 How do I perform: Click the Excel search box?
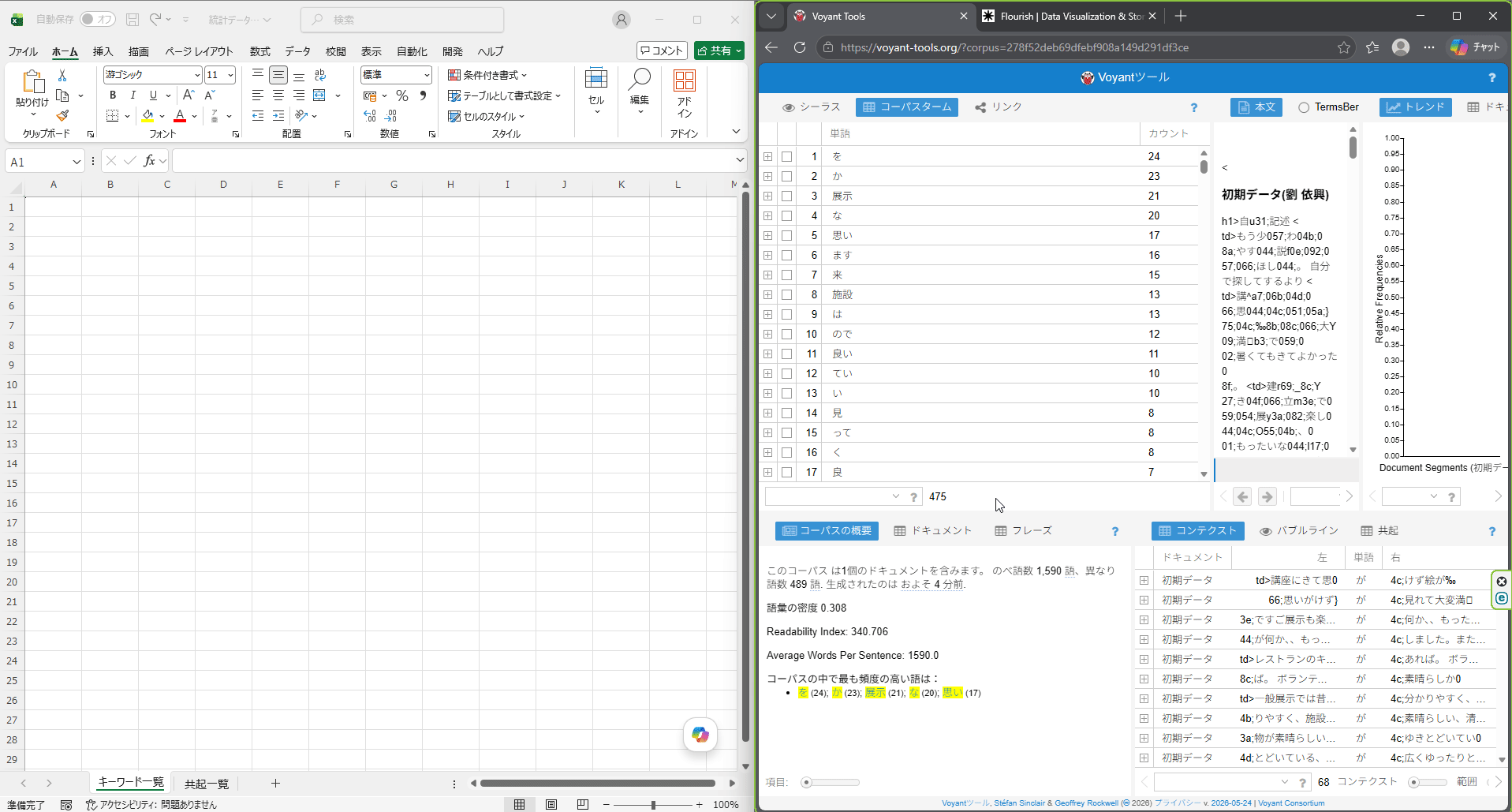point(402,20)
